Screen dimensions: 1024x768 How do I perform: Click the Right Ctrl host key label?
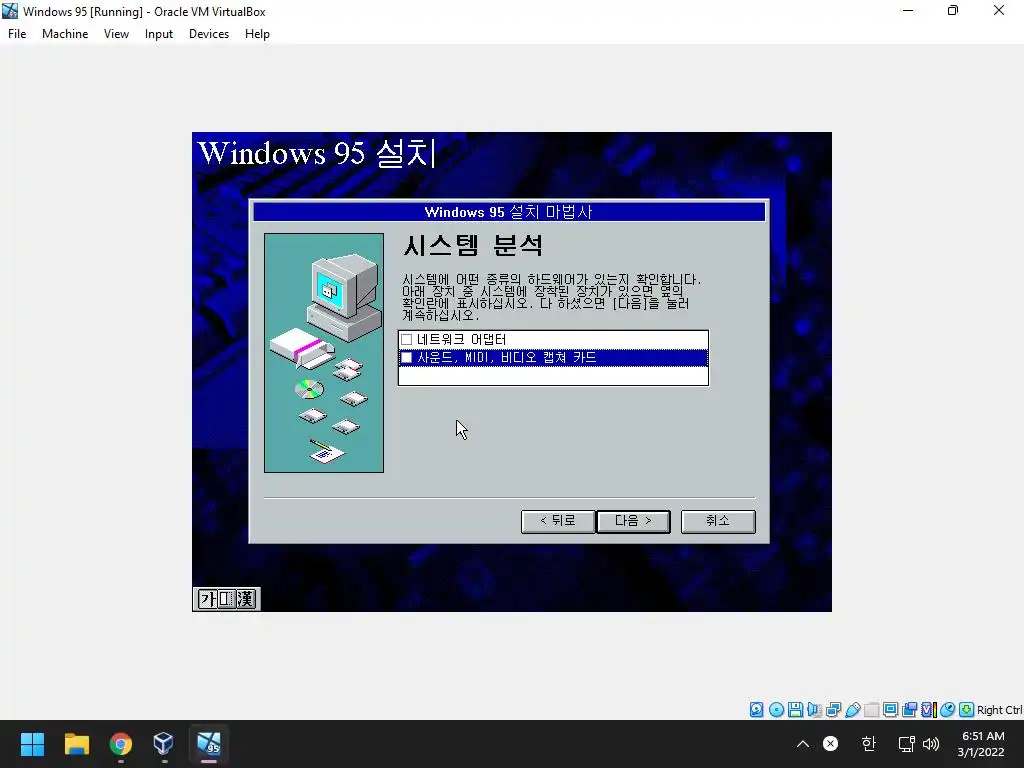(999, 710)
